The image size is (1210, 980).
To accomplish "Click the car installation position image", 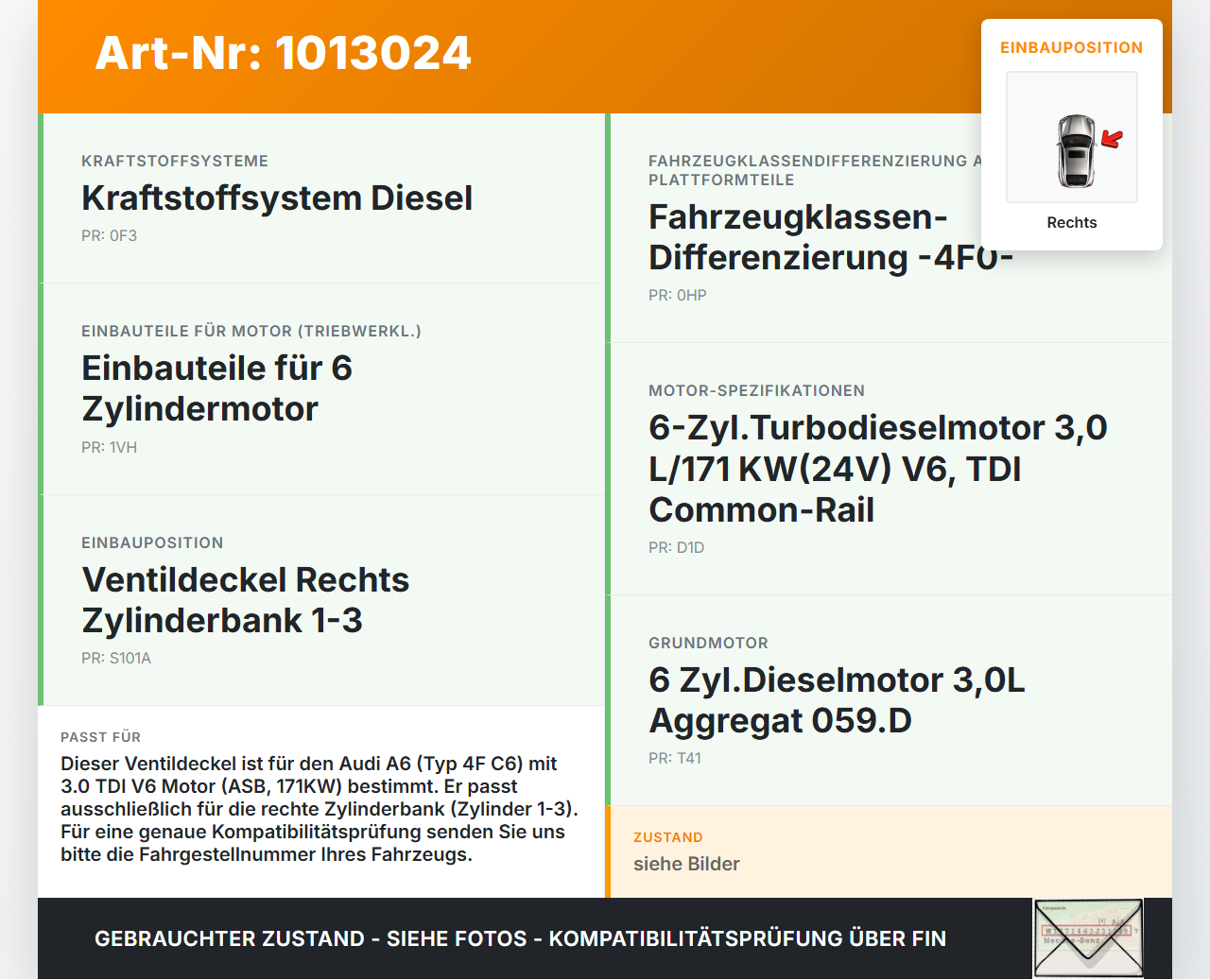I will [1072, 137].
